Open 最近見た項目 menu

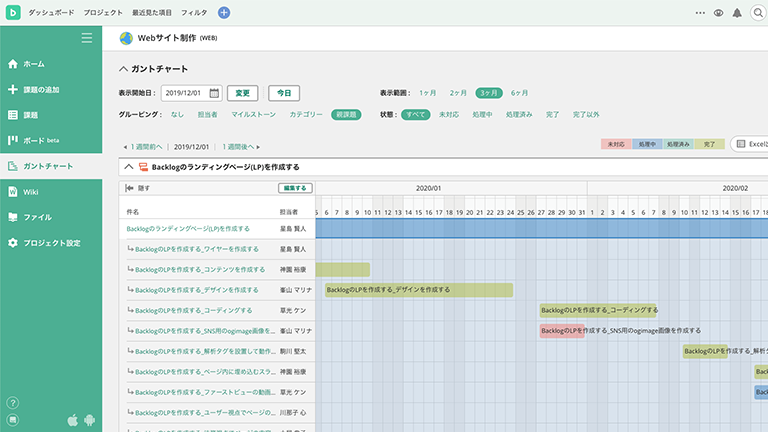(152, 13)
